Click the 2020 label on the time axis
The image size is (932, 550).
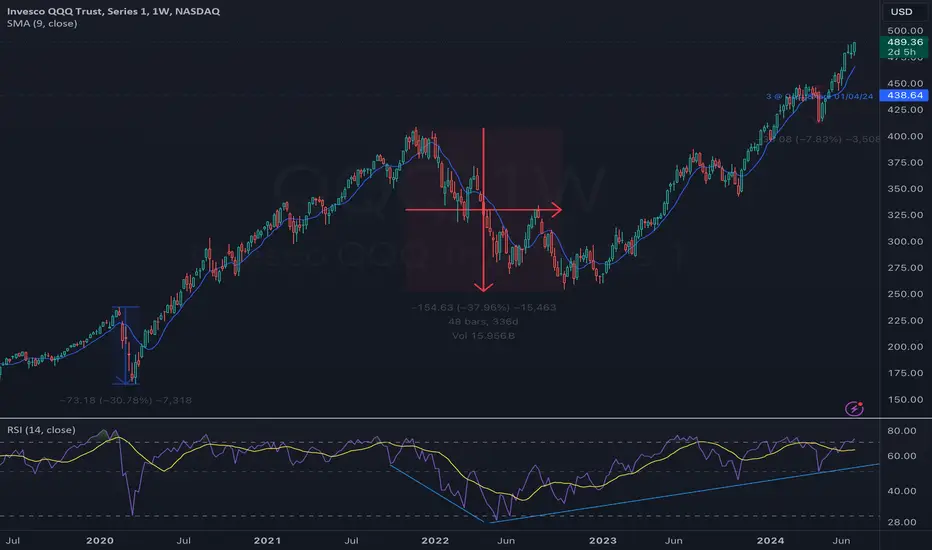coord(100,540)
